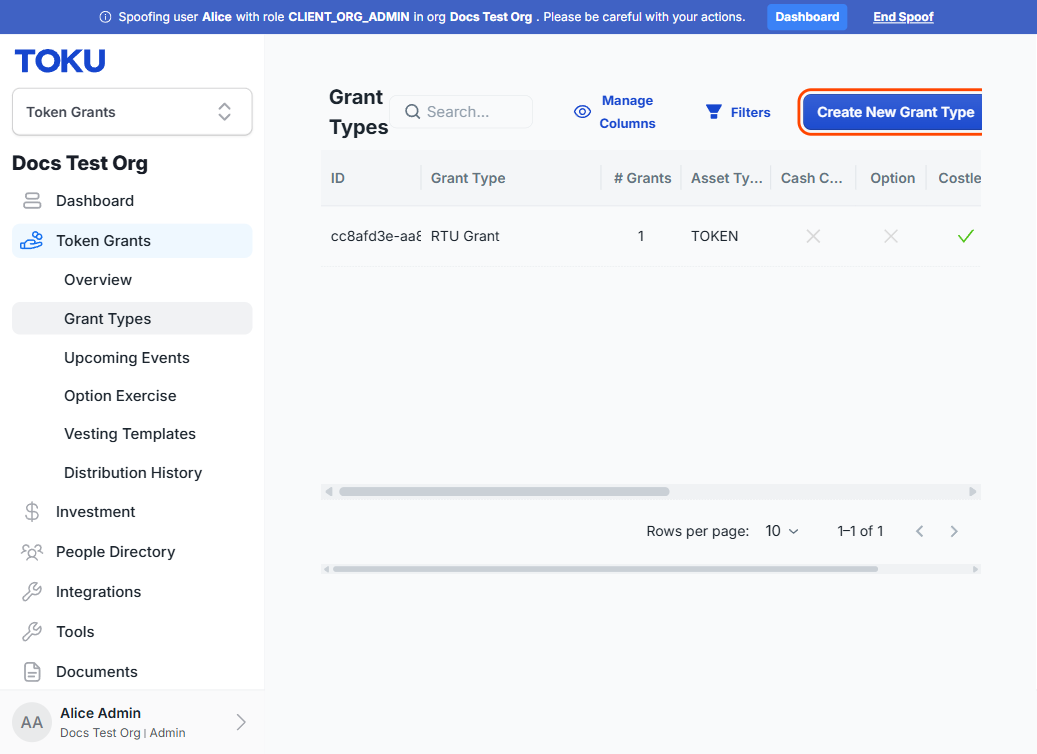Sort by Grant Type column header

pyautogui.click(x=468, y=178)
